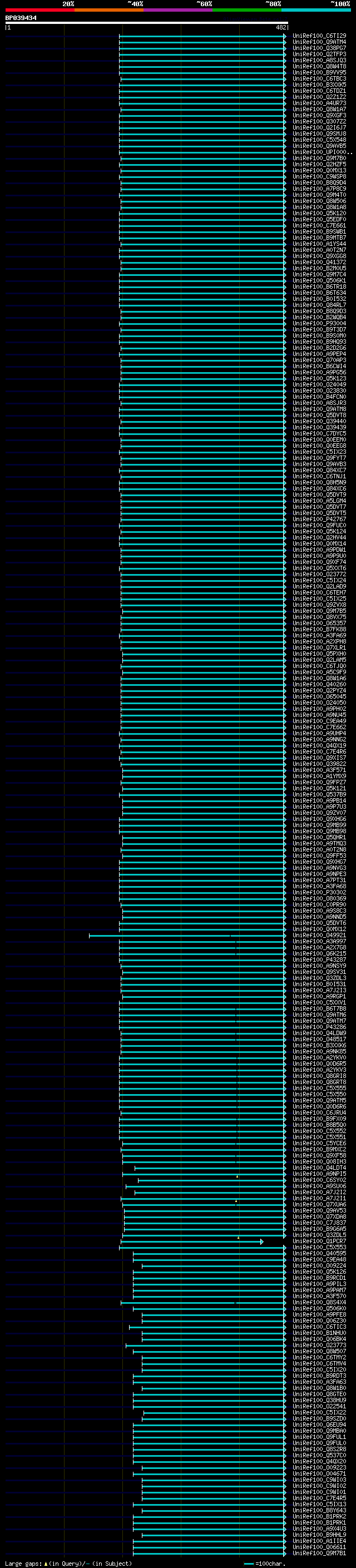Select hit UniRef100_A9RGP1
This screenshot has width=356, height=1568.
point(319,997)
